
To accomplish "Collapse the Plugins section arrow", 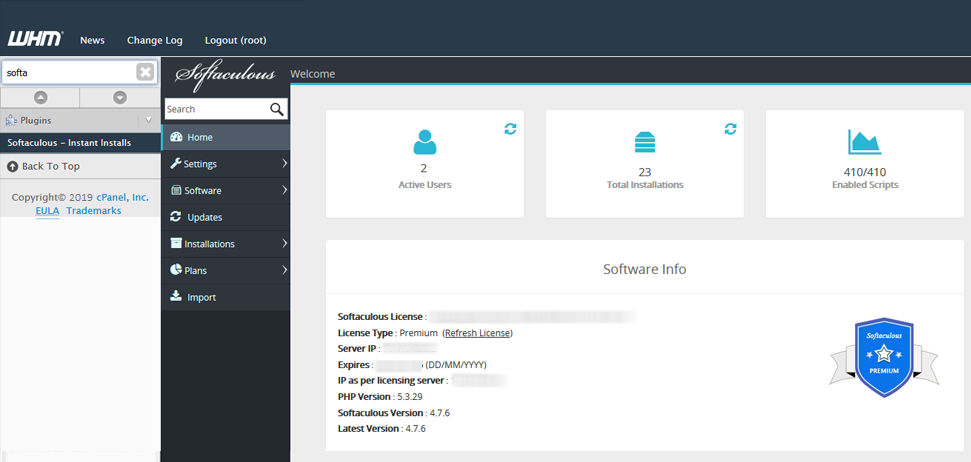I will point(148,120).
